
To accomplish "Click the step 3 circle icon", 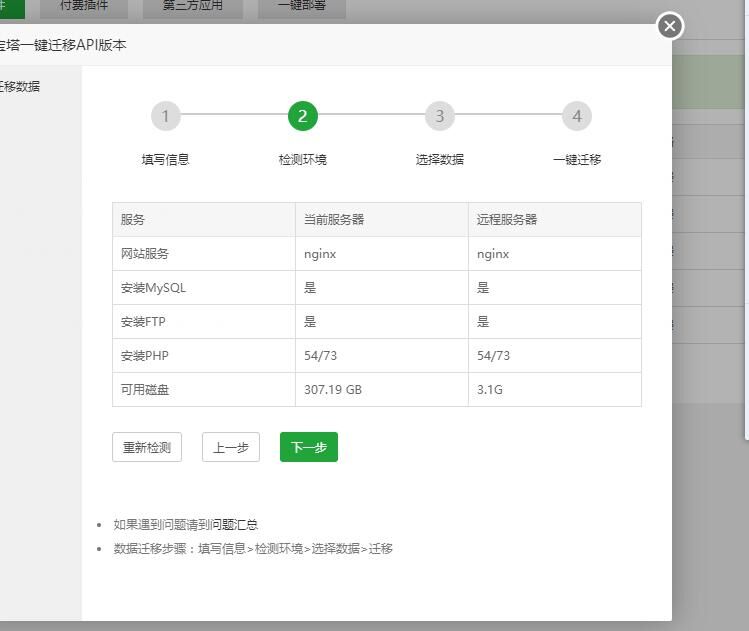I will click(x=439, y=116).
